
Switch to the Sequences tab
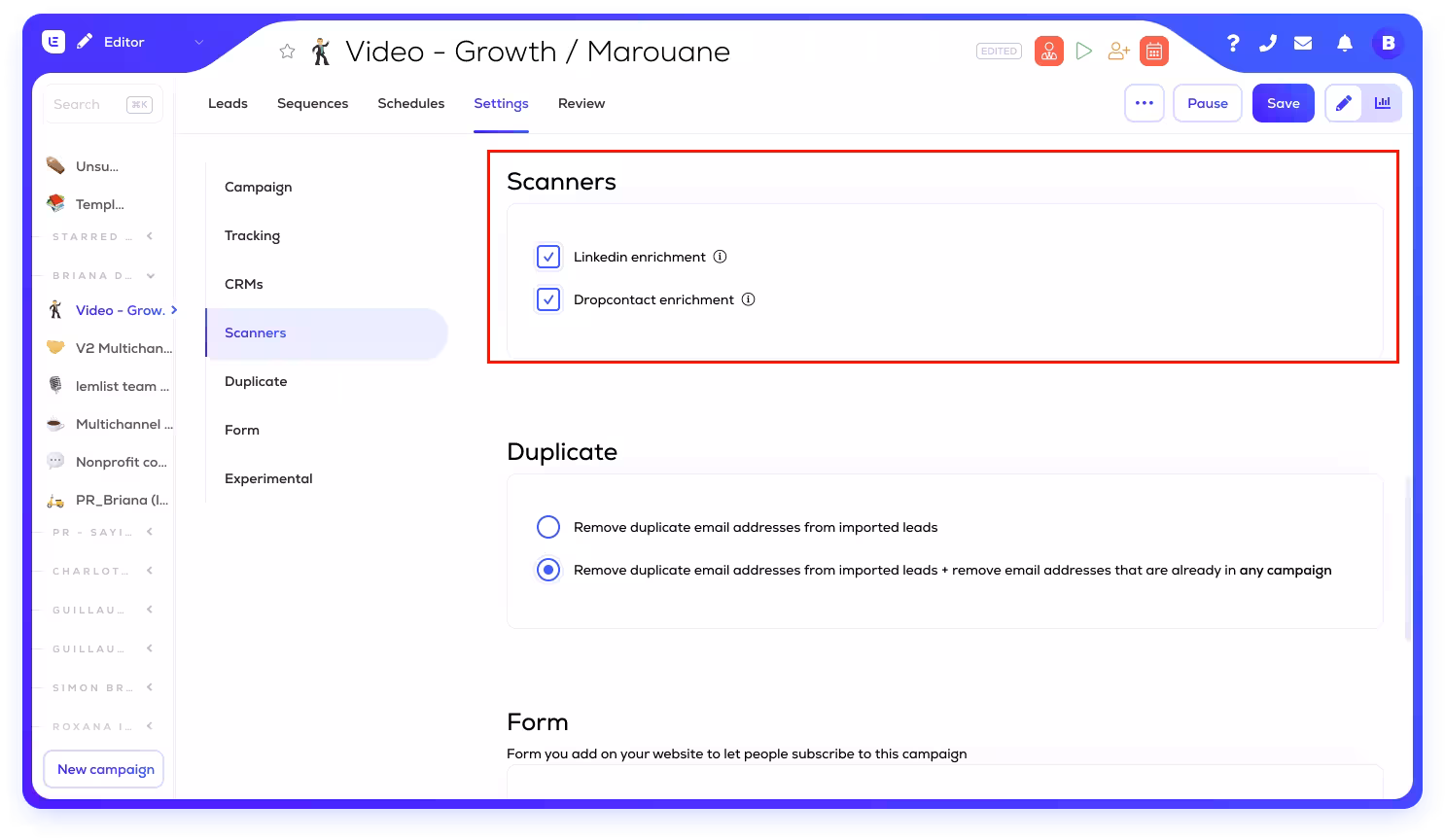(312, 103)
